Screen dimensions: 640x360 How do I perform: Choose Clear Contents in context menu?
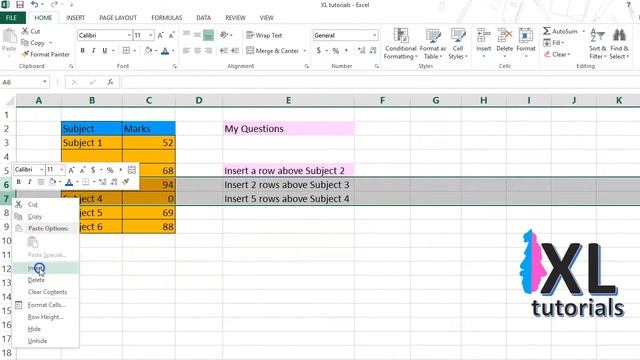tap(45, 292)
